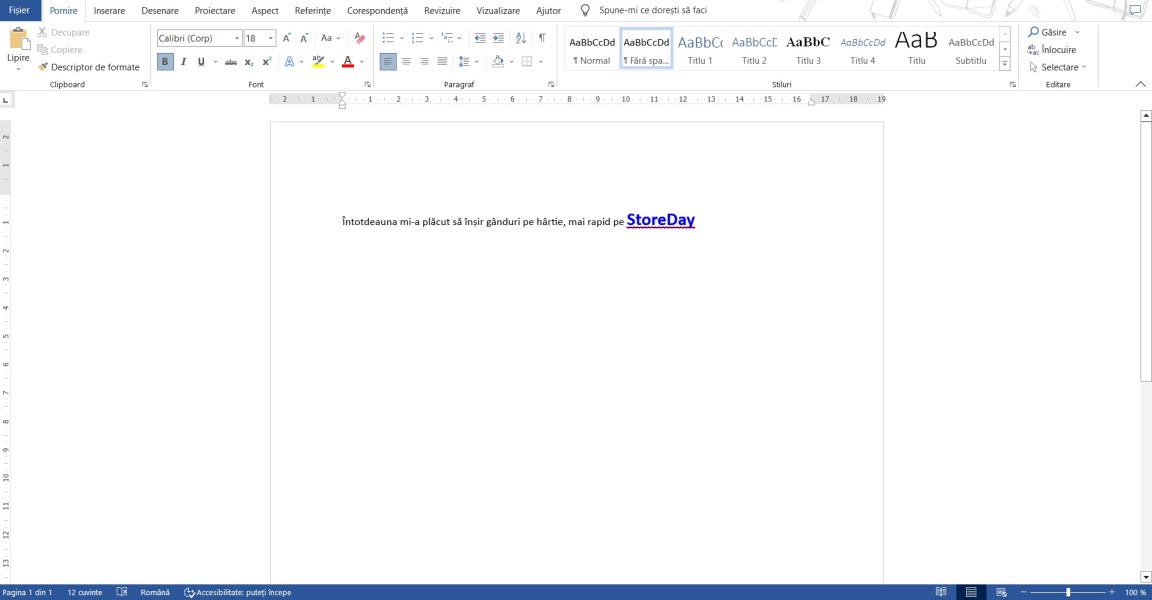Increase paragraph indent
This screenshot has height=600, width=1152.
tap(498, 38)
